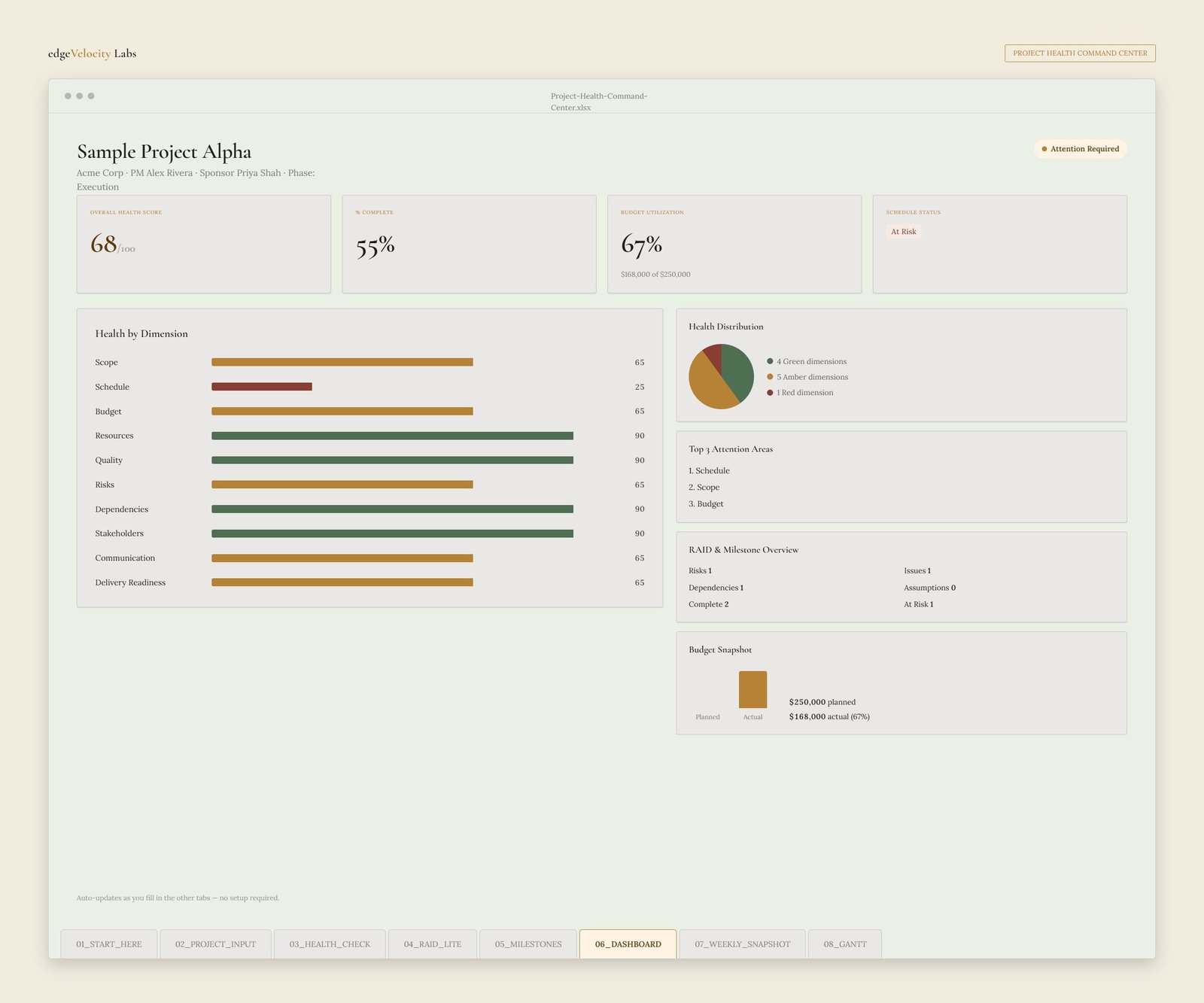Click the At Risk schedule status badge

pyautogui.click(x=904, y=232)
